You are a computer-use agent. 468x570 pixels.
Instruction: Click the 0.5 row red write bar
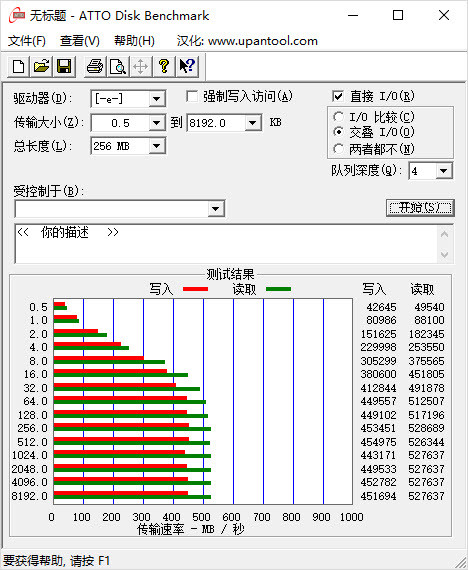coord(59,304)
